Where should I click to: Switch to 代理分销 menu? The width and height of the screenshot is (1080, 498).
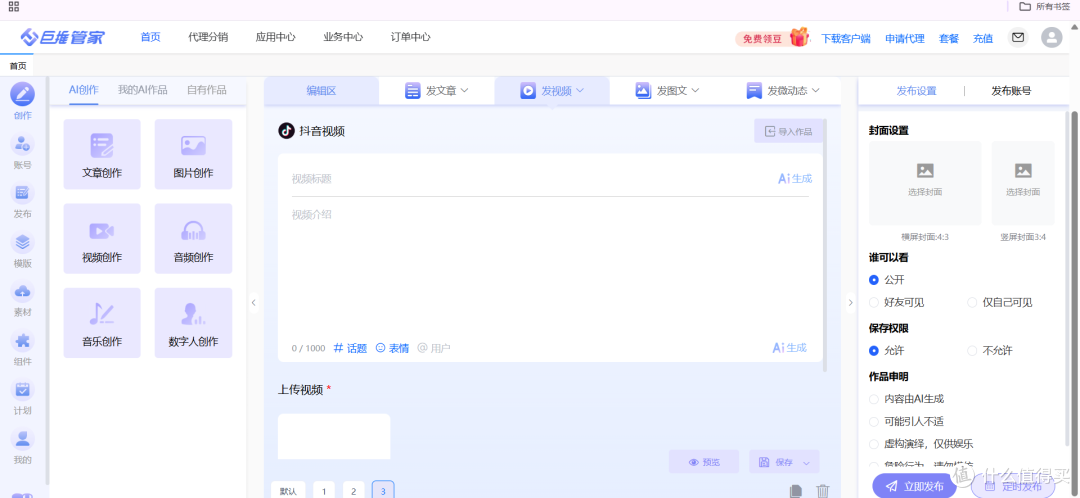click(x=208, y=37)
